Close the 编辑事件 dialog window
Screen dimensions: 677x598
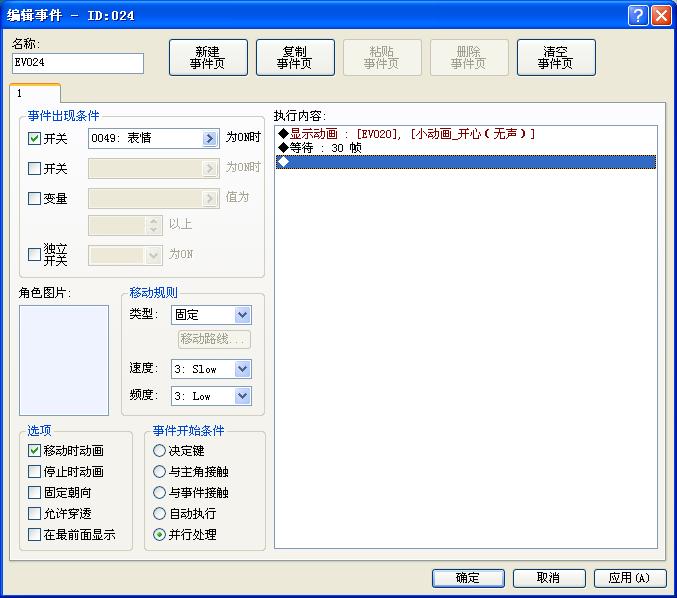tap(661, 16)
